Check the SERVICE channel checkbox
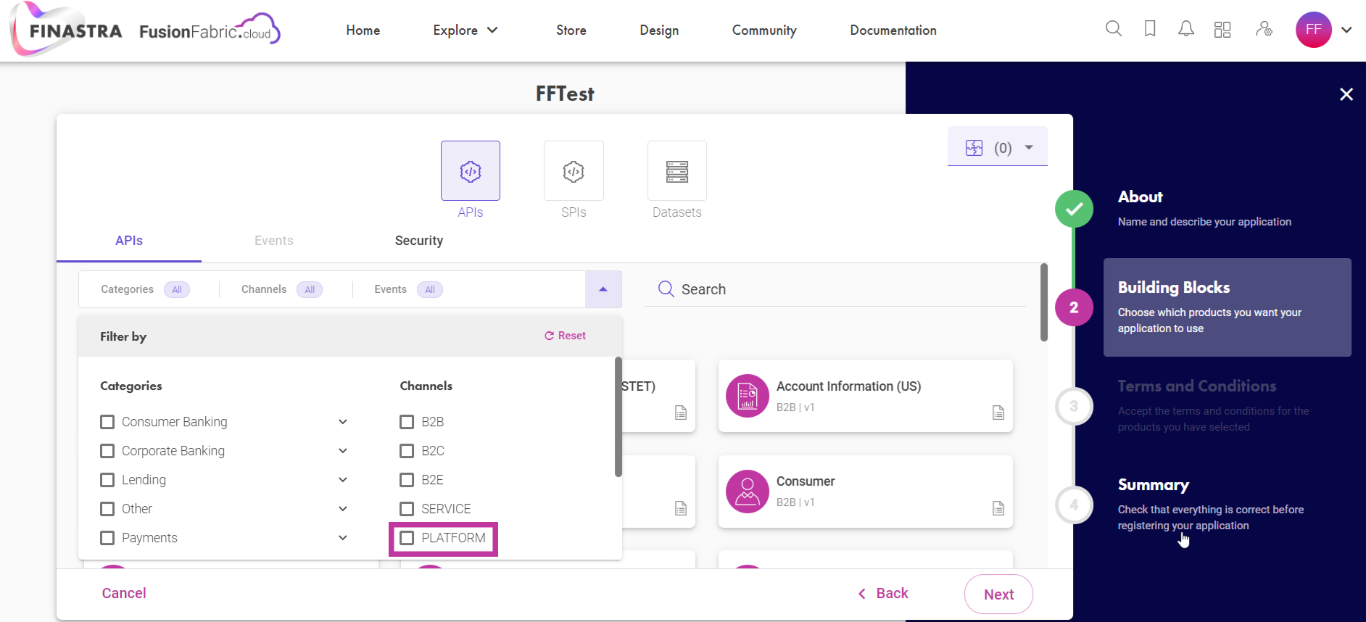1366x622 pixels. [407, 509]
